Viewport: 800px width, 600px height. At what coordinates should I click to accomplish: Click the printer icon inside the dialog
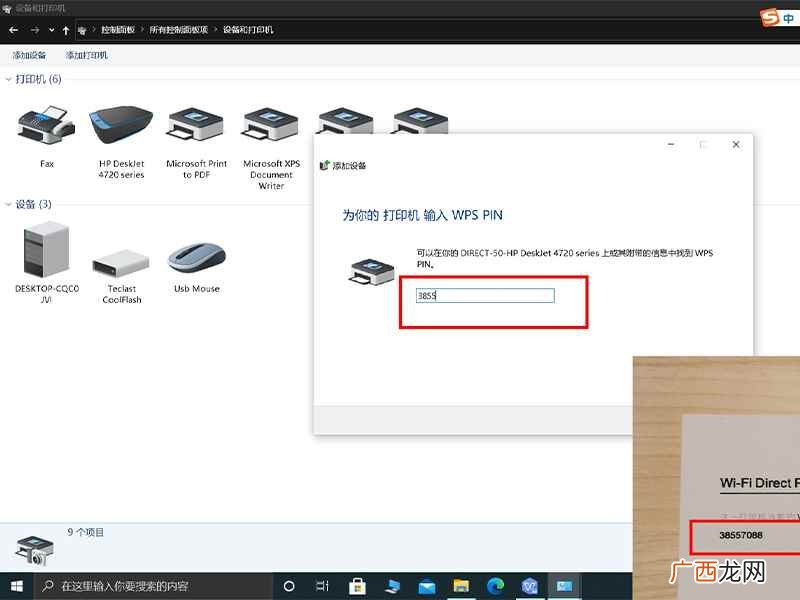[372, 271]
